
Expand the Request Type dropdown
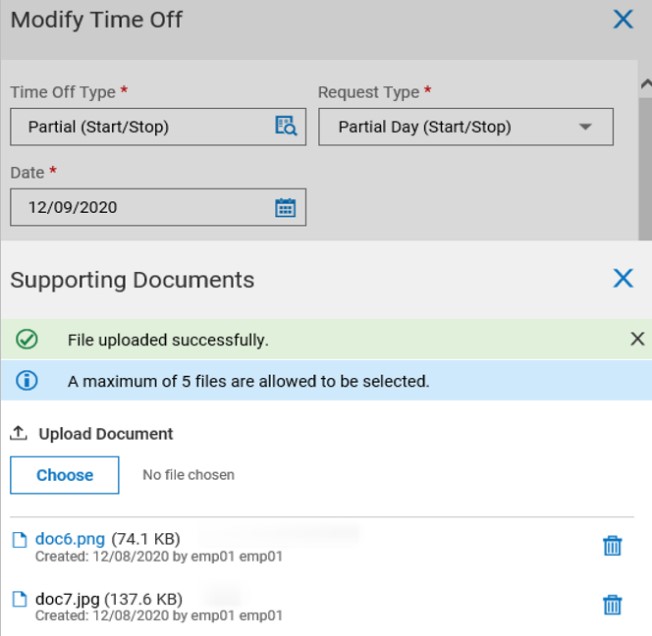[x=585, y=127]
